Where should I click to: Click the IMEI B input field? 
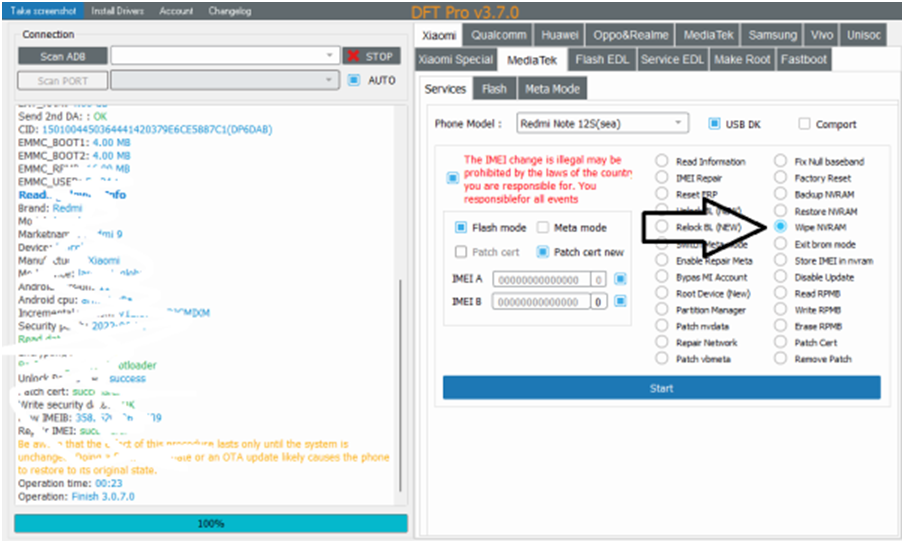pos(541,301)
